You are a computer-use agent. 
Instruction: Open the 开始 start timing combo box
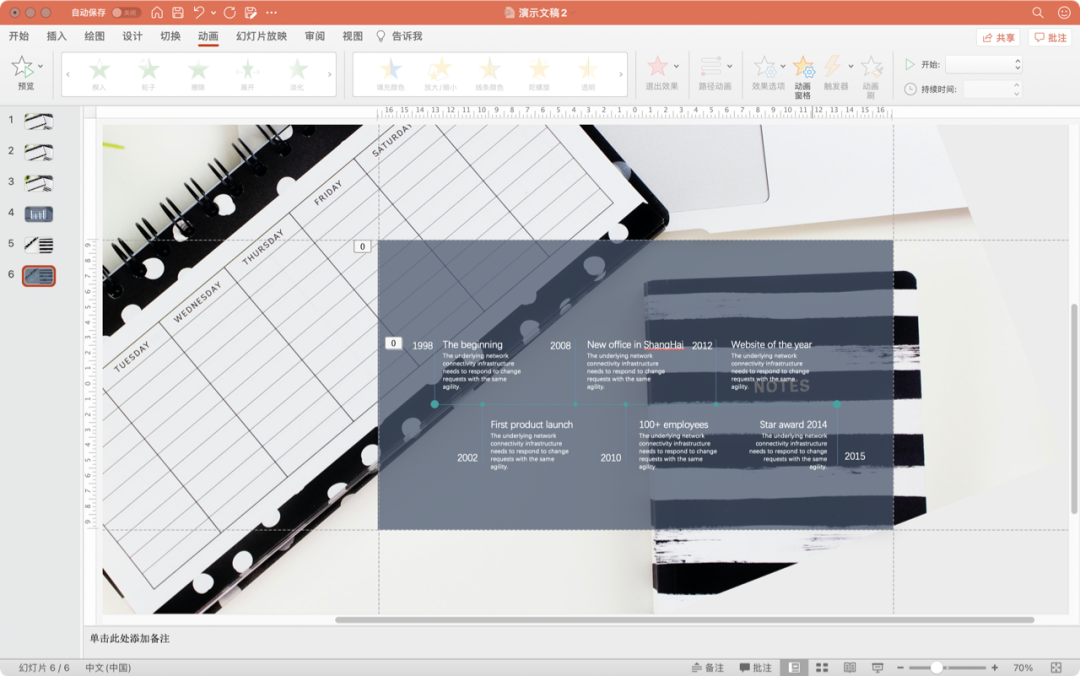(x=984, y=64)
